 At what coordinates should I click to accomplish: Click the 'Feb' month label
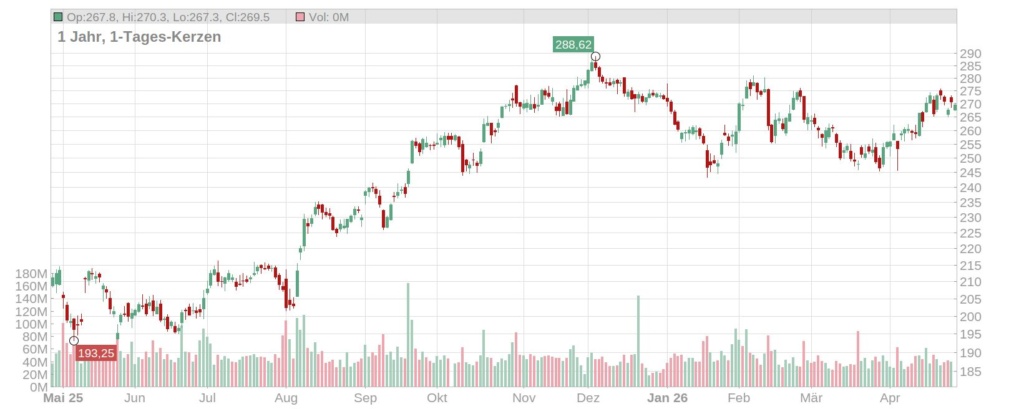click(x=739, y=398)
